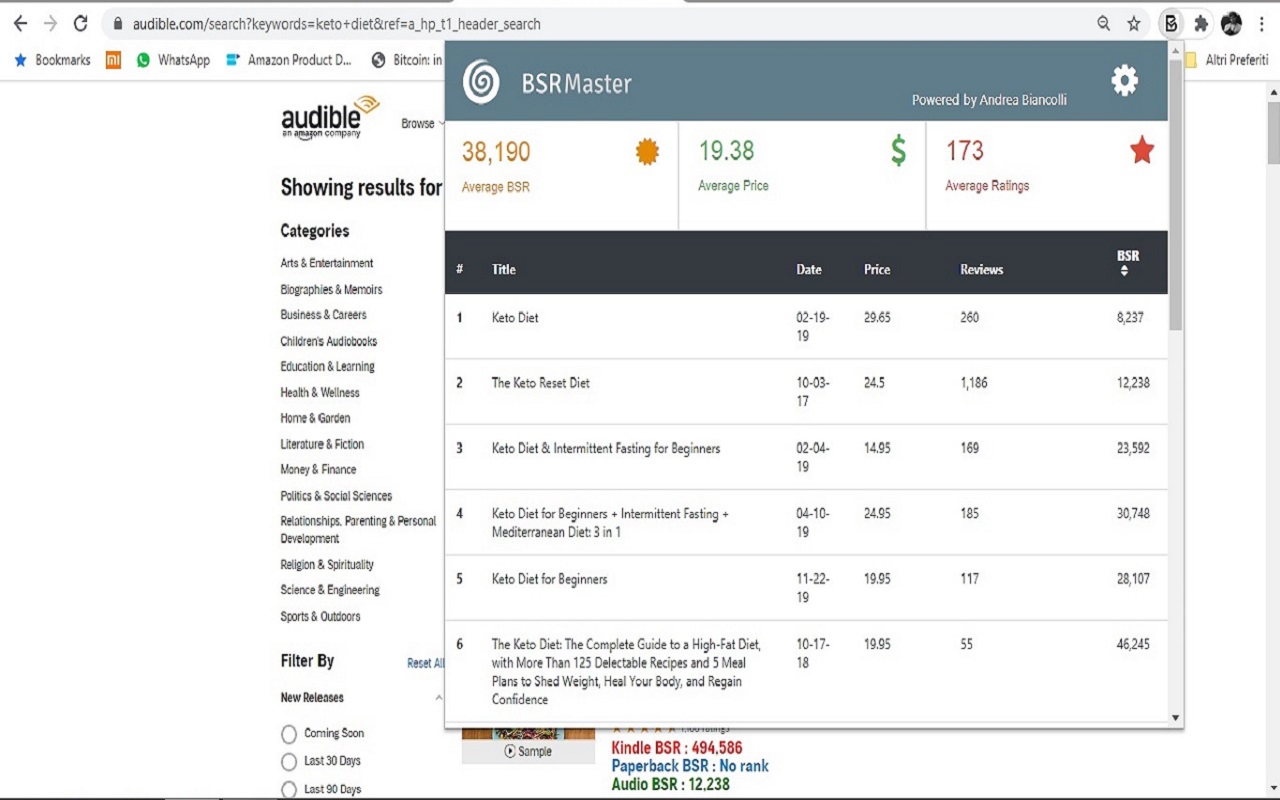
Task: Select the Last 30 Days radio button
Action: pyautogui.click(x=289, y=763)
